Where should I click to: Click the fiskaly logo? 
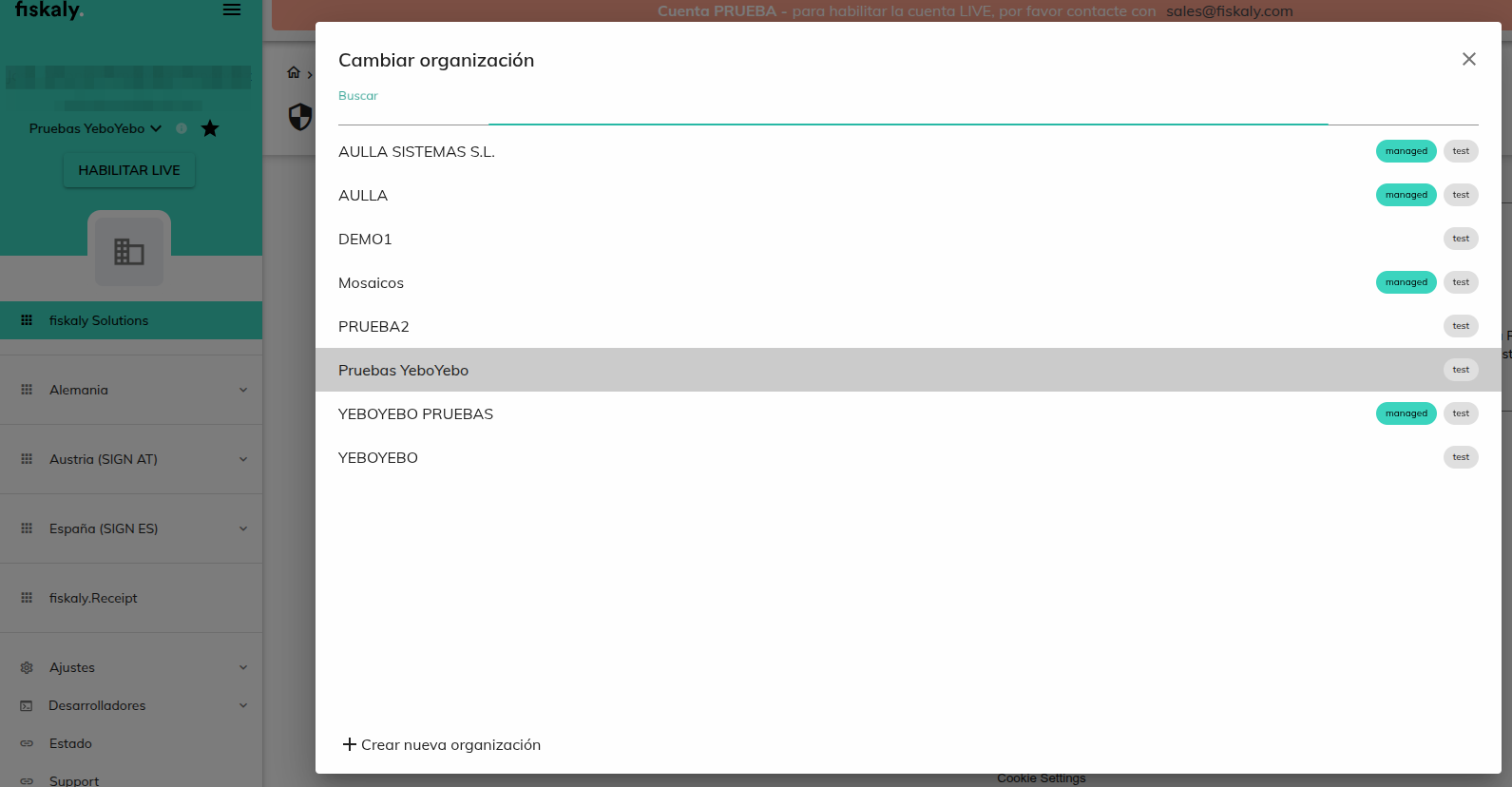point(49,10)
